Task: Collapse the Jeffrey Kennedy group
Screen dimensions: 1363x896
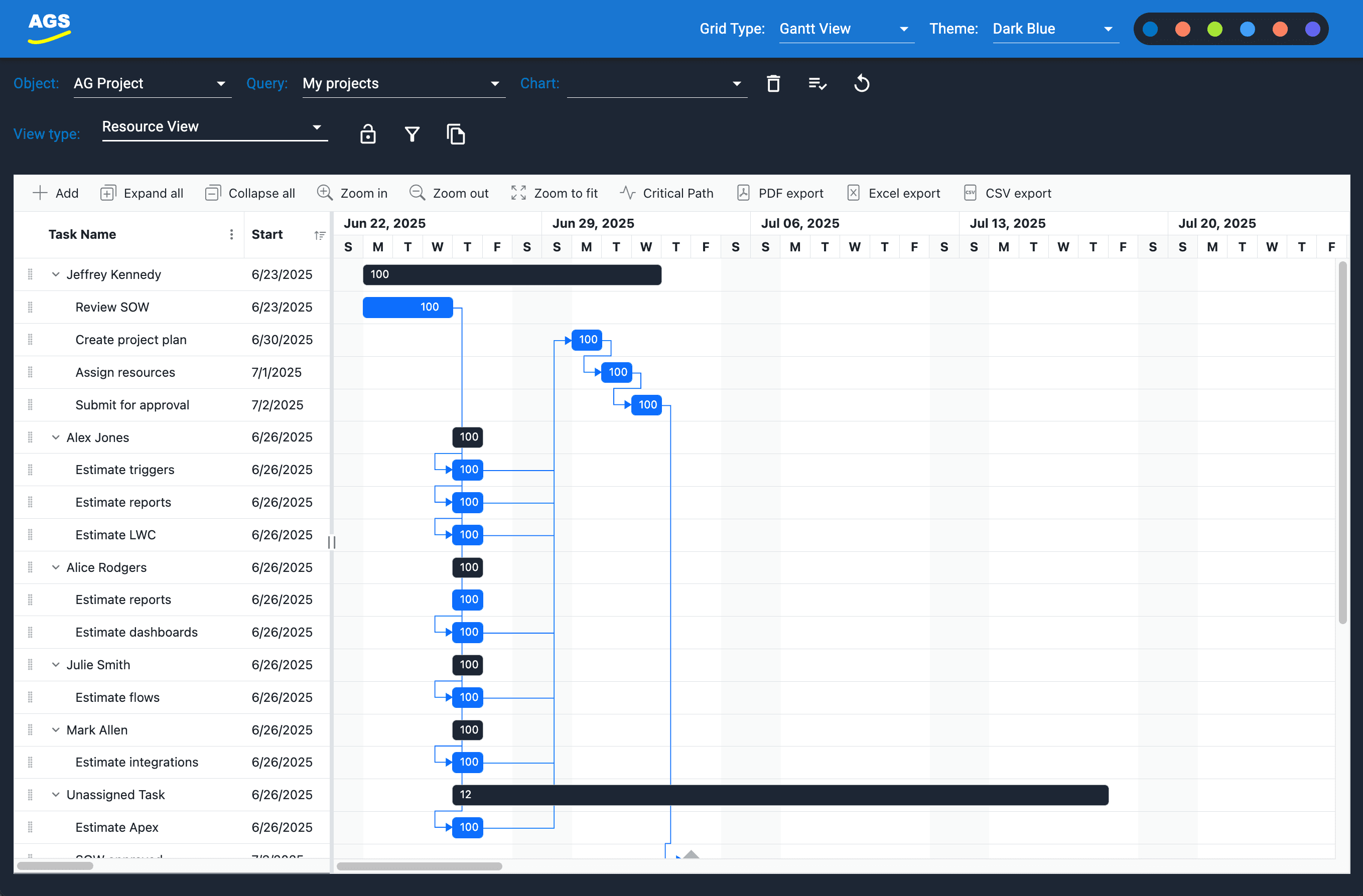Action: tap(56, 274)
